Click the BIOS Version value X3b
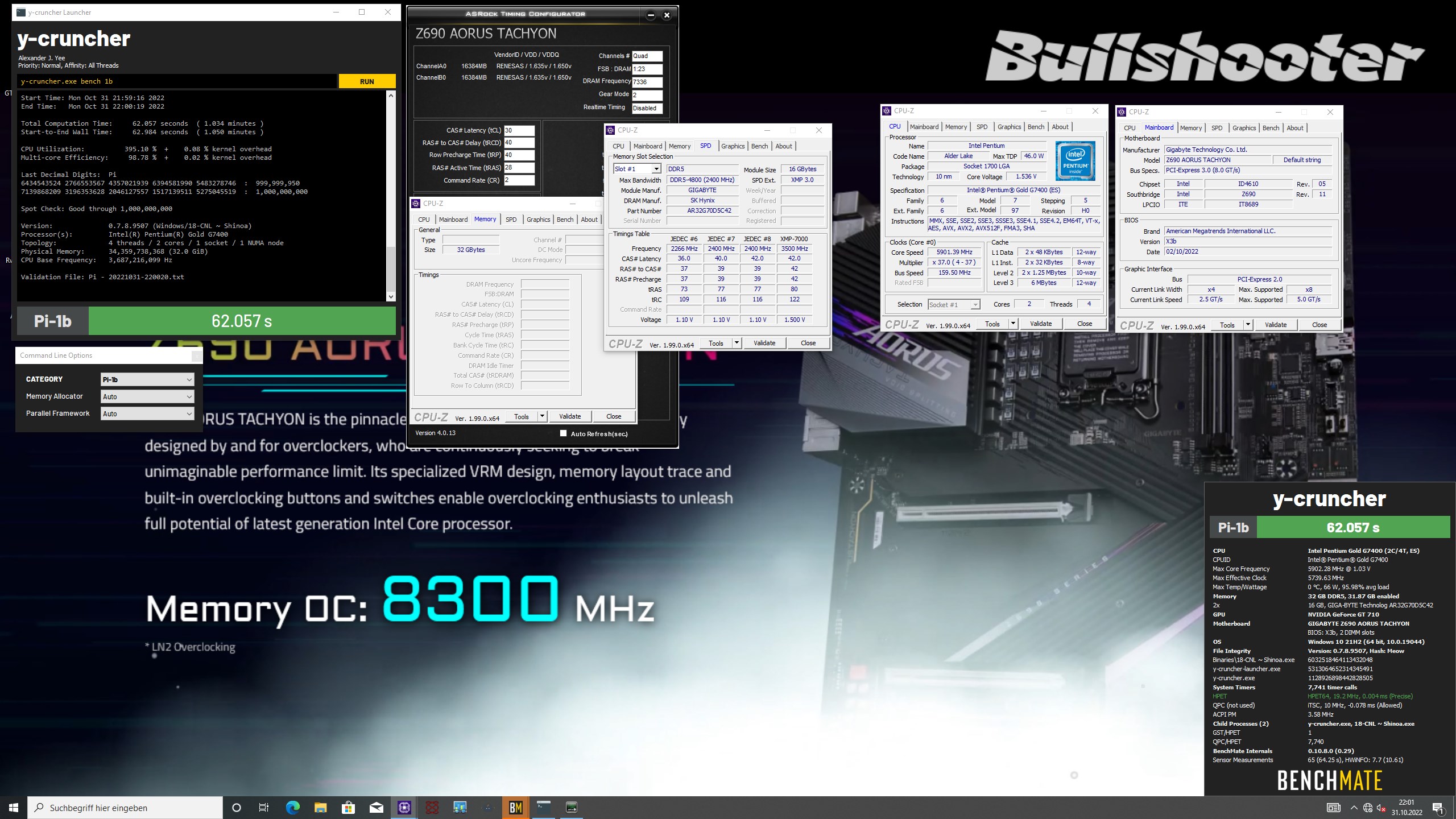Screen dimensions: 1456x819 tap(1248, 241)
